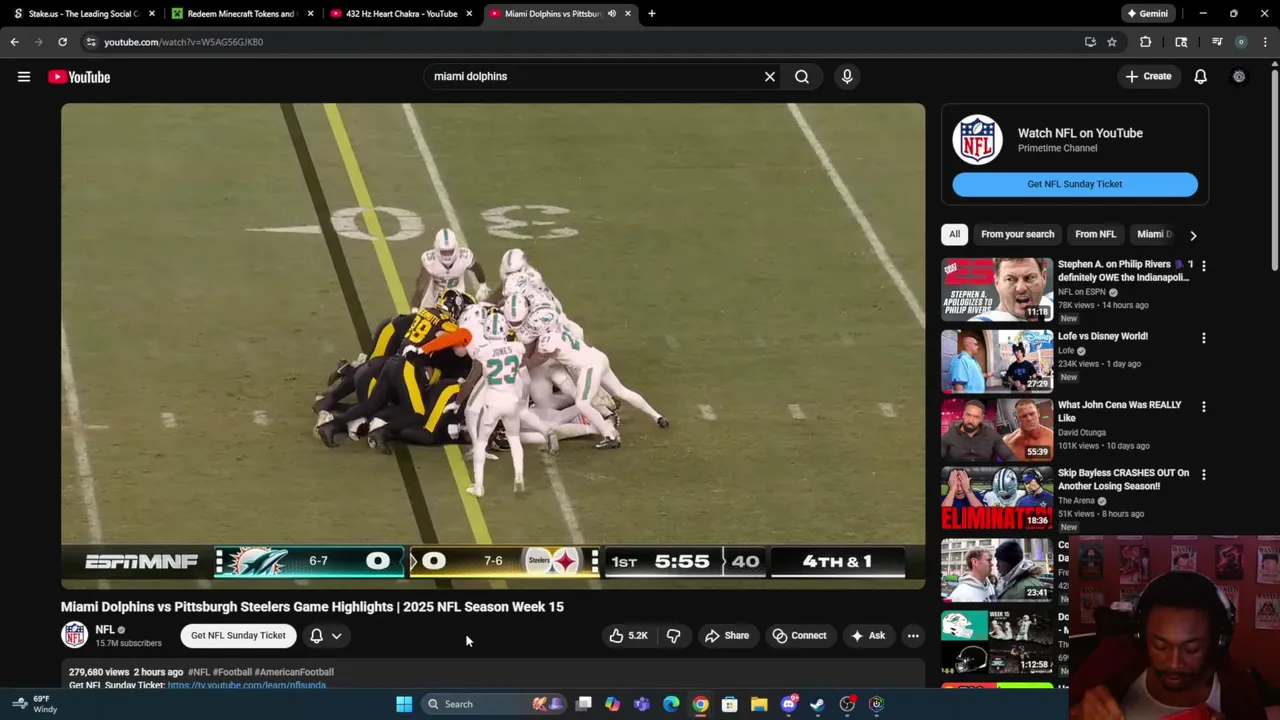The height and width of the screenshot is (720, 1280).
Task: Open Chrome media controls icon
Action: pyautogui.click(x=1217, y=42)
